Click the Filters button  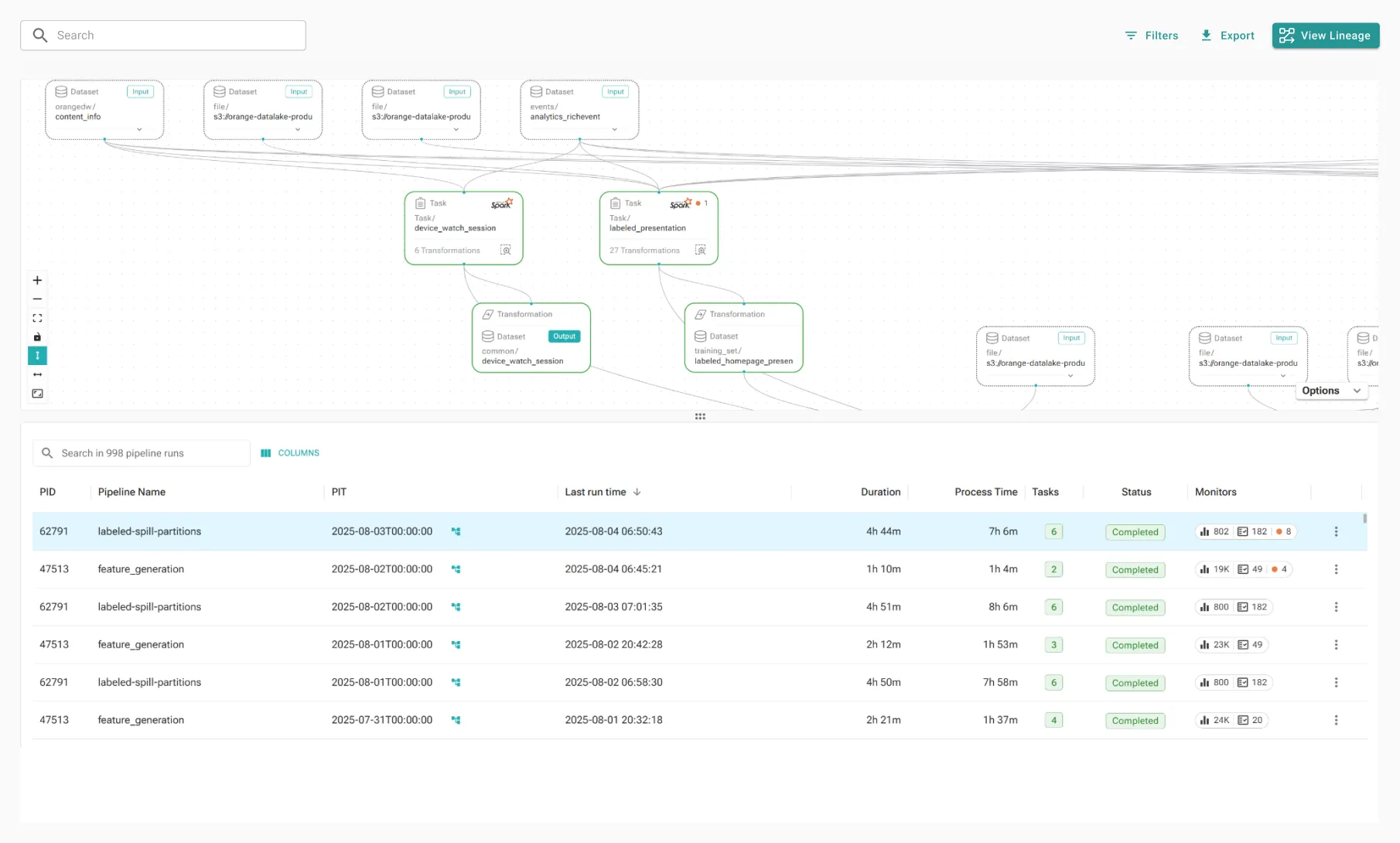tap(1152, 36)
